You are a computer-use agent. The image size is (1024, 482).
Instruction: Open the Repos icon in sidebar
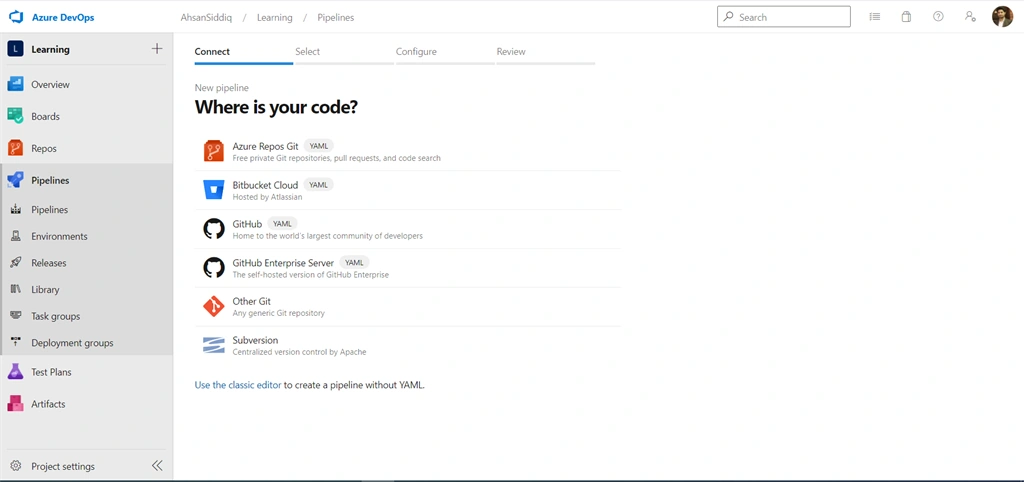pyautogui.click(x=16, y=148)
